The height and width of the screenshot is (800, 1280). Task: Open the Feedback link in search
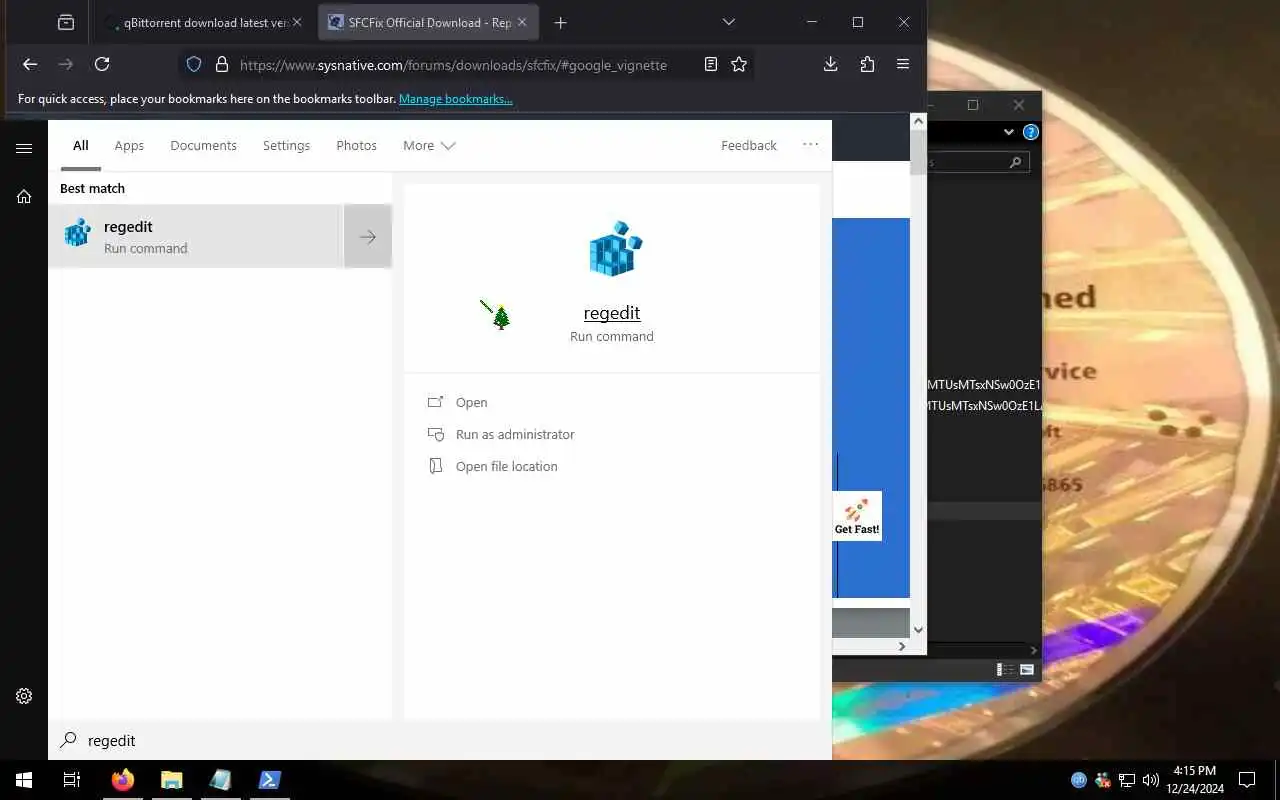(x=749, y=145)
